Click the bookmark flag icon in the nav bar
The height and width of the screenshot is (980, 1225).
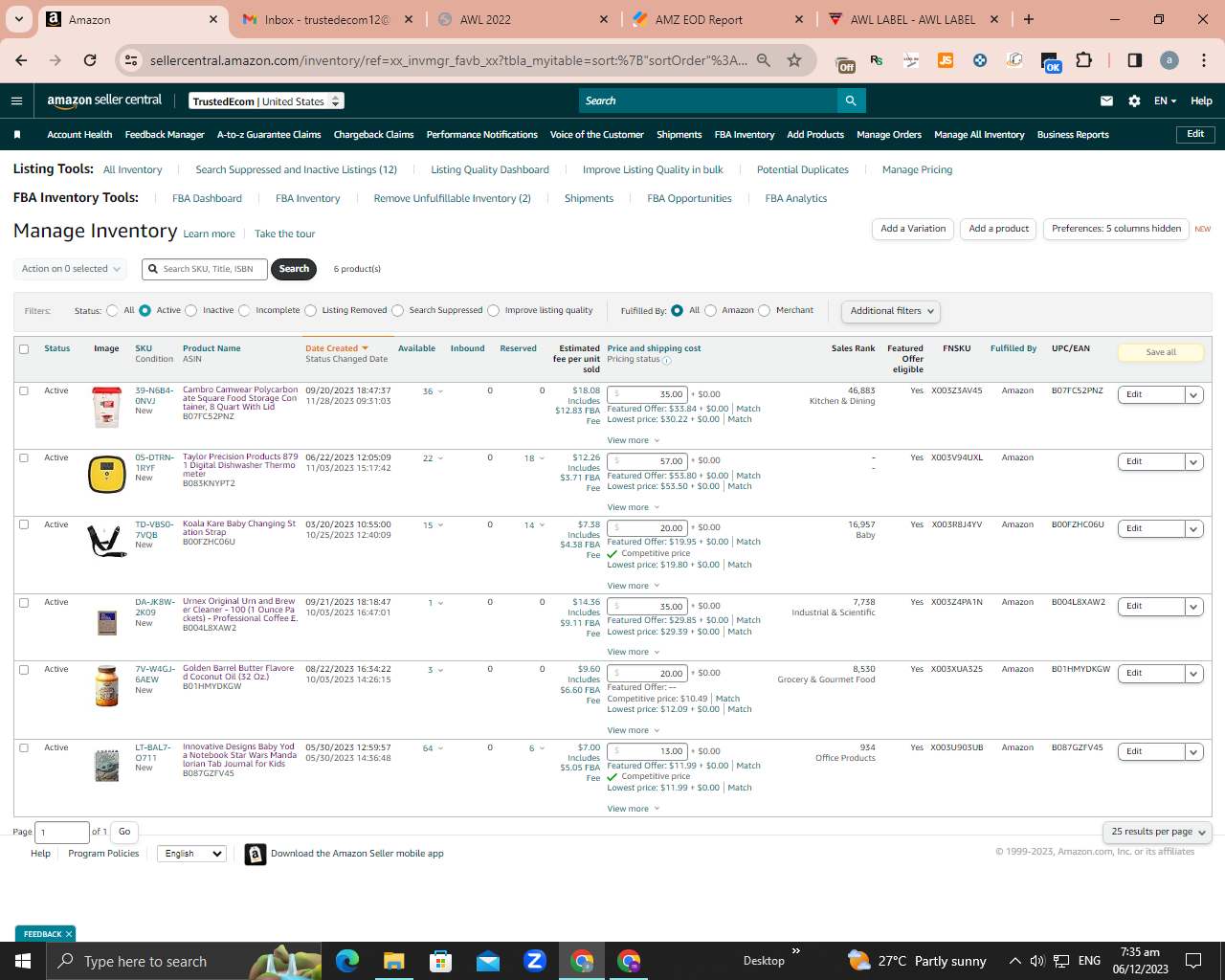pos(17,135)
